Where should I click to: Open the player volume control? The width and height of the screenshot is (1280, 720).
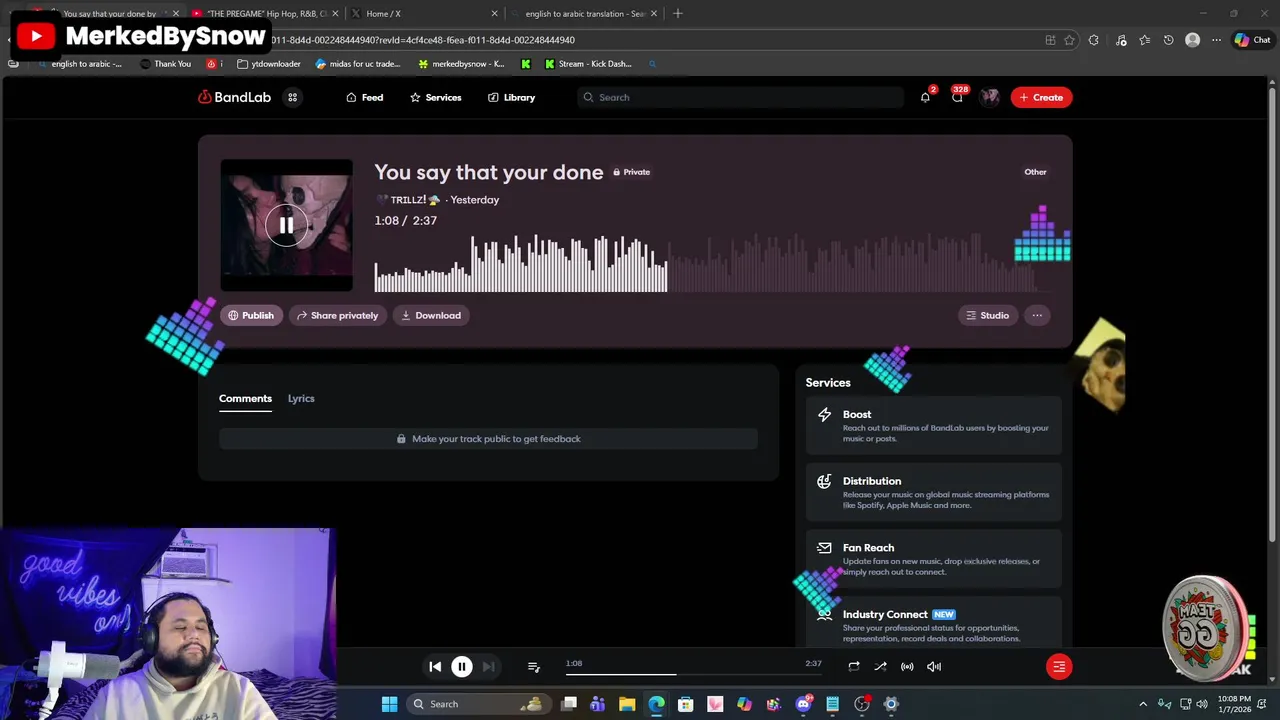pos(934,666)
